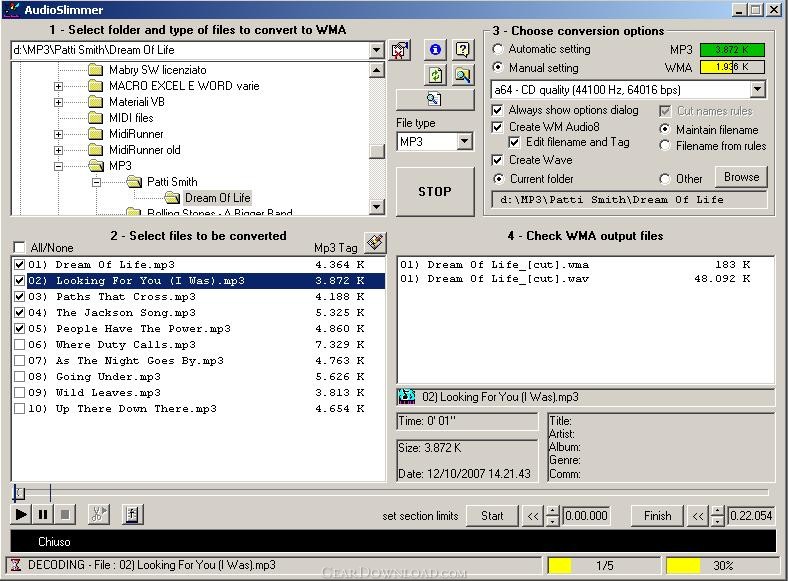Click the << button beside Finish
The image size is (788, 581).
point(698,516)
